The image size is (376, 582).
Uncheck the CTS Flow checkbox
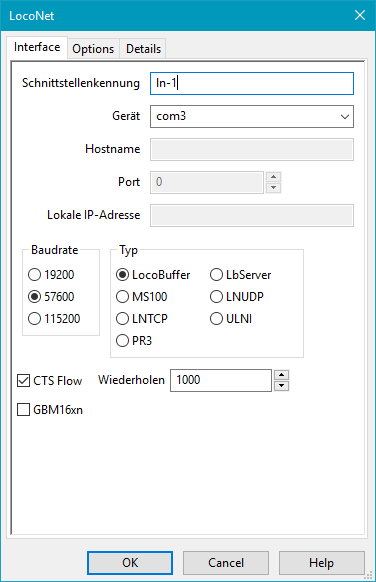[x=23, y=380]
